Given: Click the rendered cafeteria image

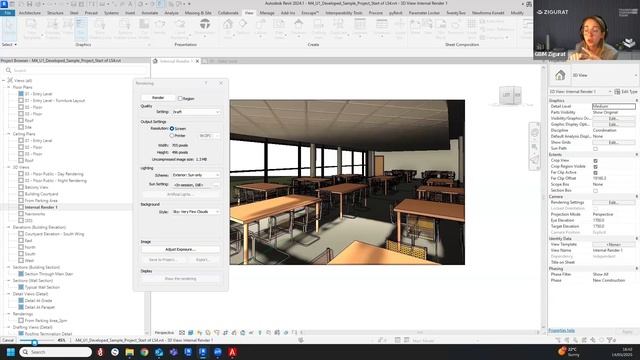Looking at the screenshot, I should pyautogui.click(x=347, y=182).
